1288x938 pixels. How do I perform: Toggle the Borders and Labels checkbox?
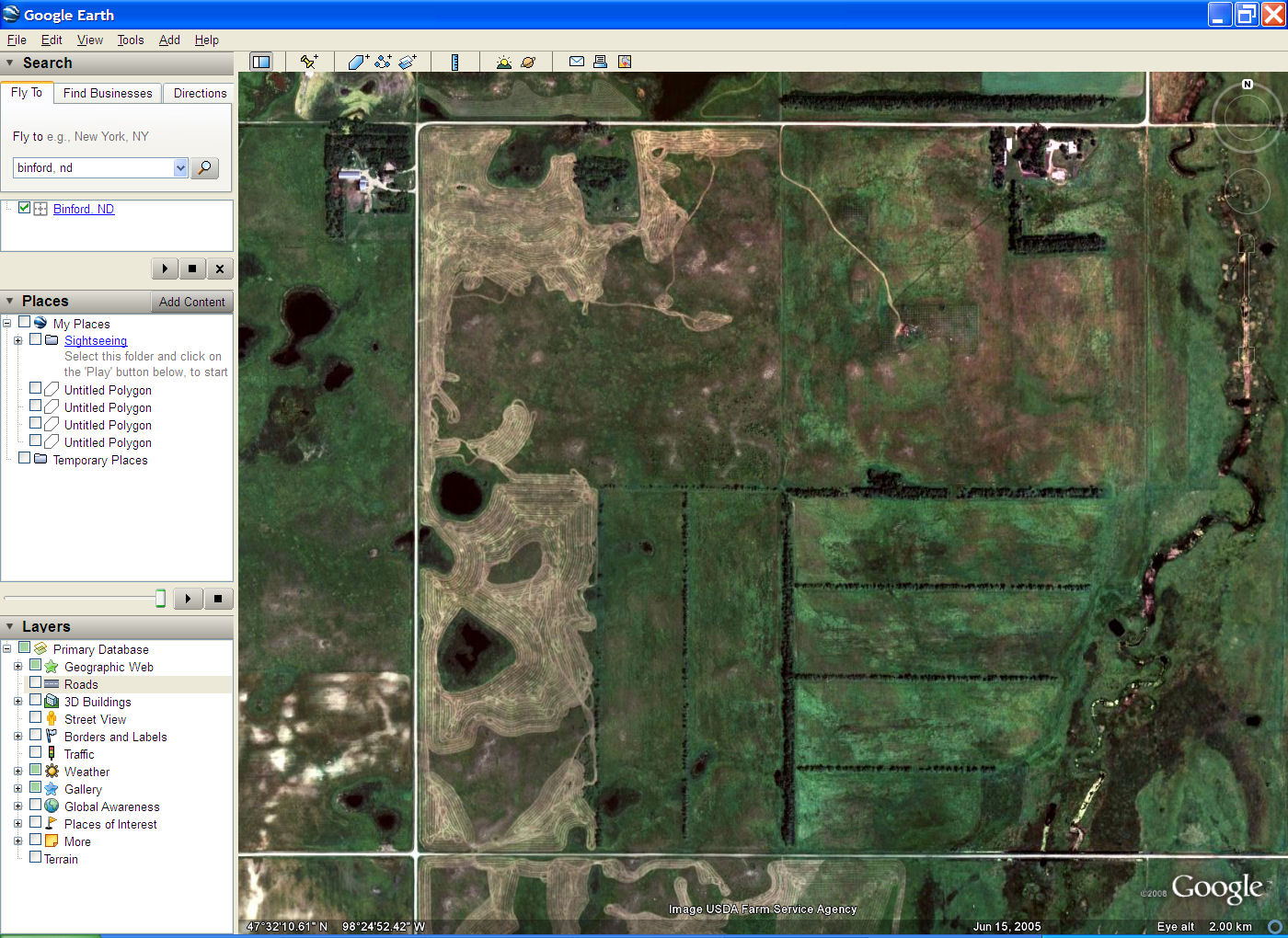point(35,735)
